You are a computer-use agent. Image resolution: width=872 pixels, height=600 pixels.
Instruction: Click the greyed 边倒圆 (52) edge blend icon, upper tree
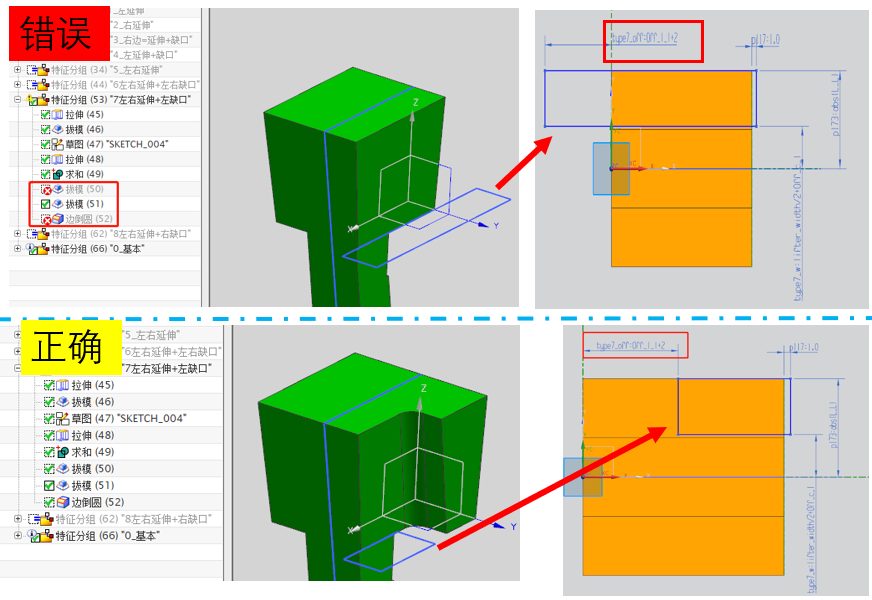pyautogui.click(x=57, y=219)
